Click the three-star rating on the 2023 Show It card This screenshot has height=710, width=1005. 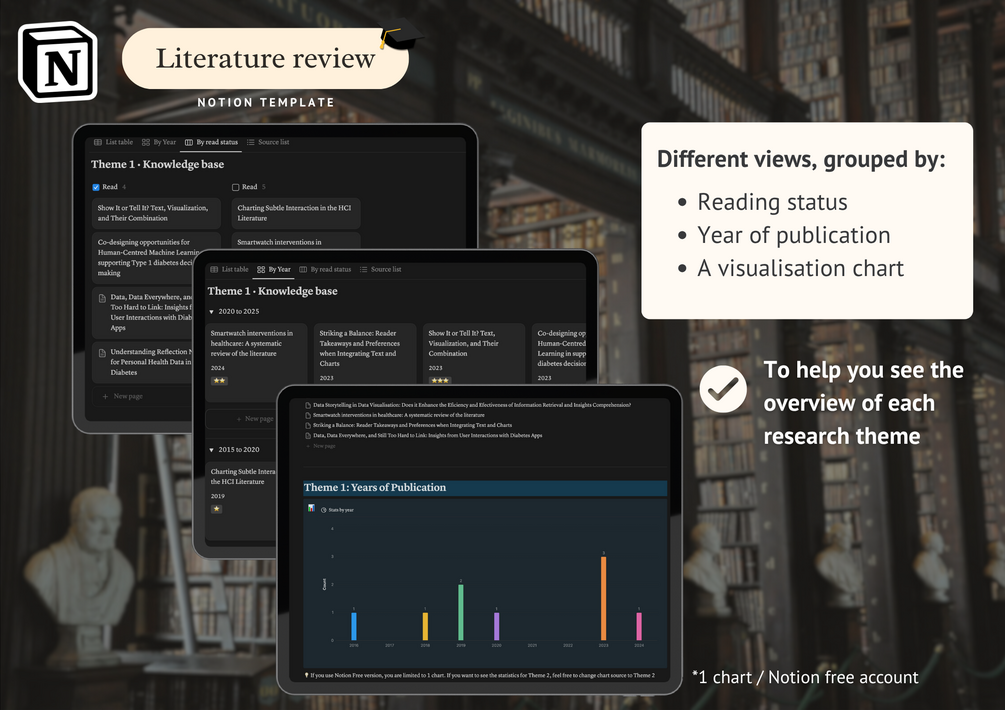point(440,381)
